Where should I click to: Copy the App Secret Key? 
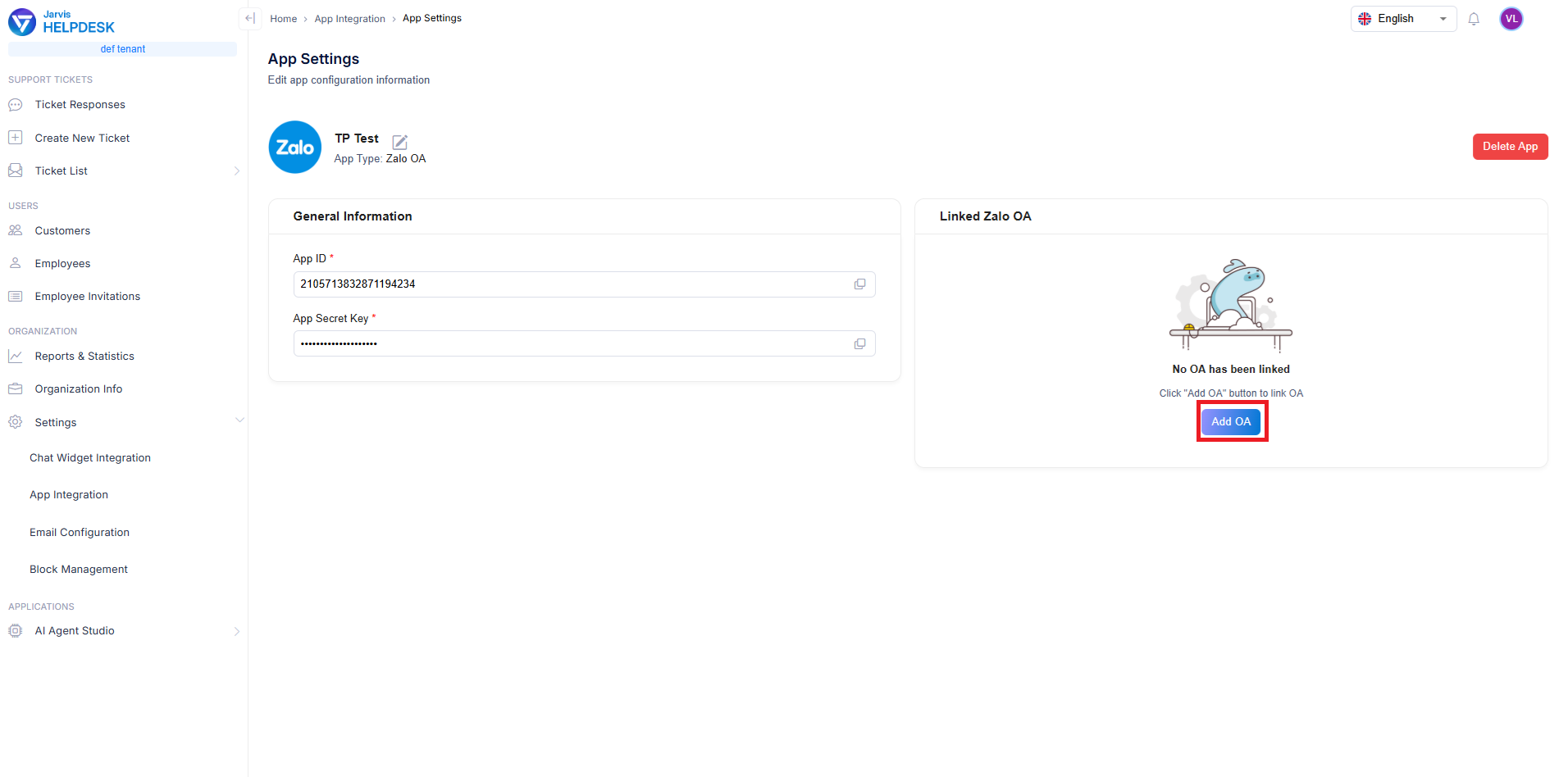(x=859, y=343)
